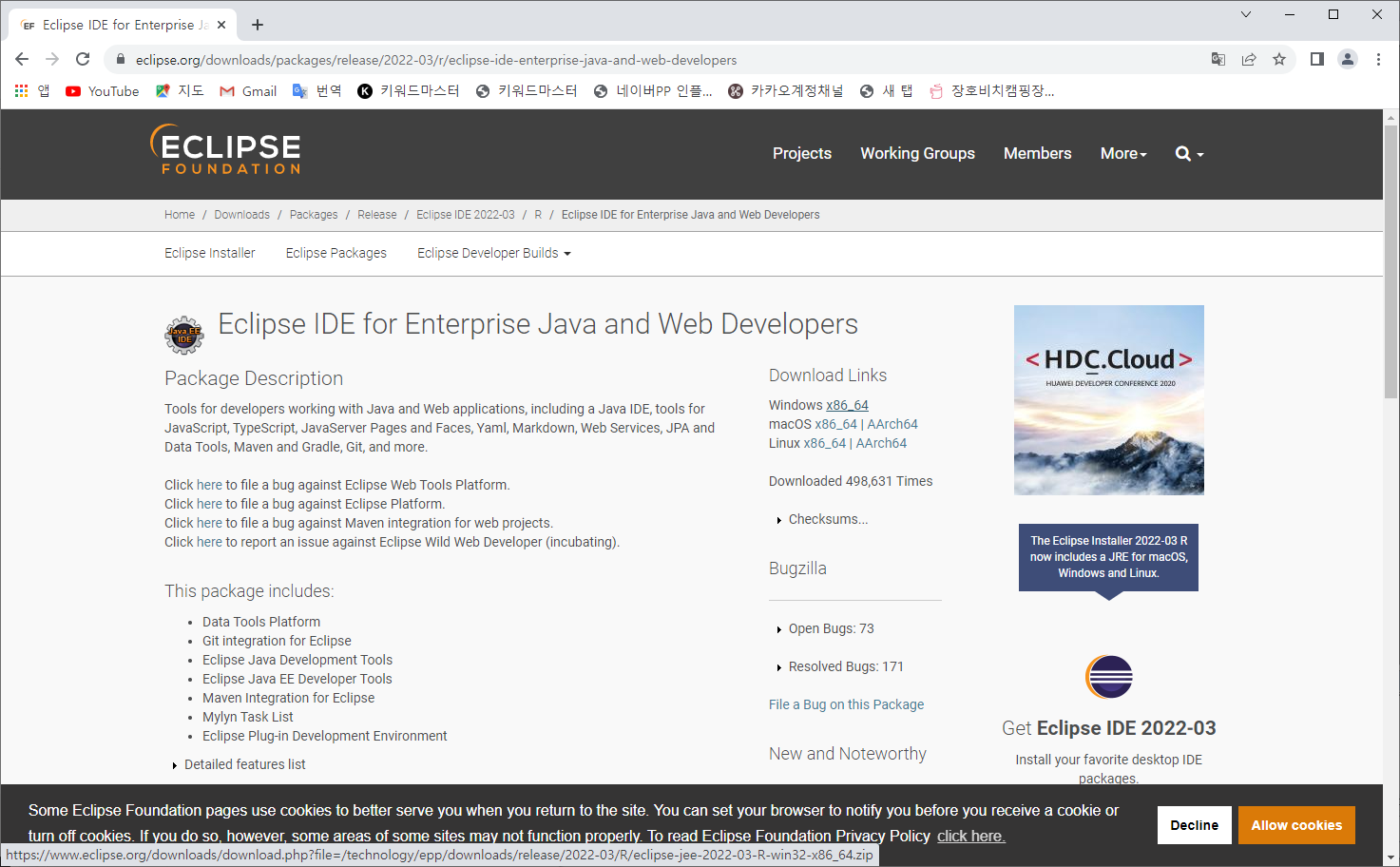This screenshot has height=867, width=1400.
Task: Open the 지도 maps bookmark
Action: click(180, 91)
